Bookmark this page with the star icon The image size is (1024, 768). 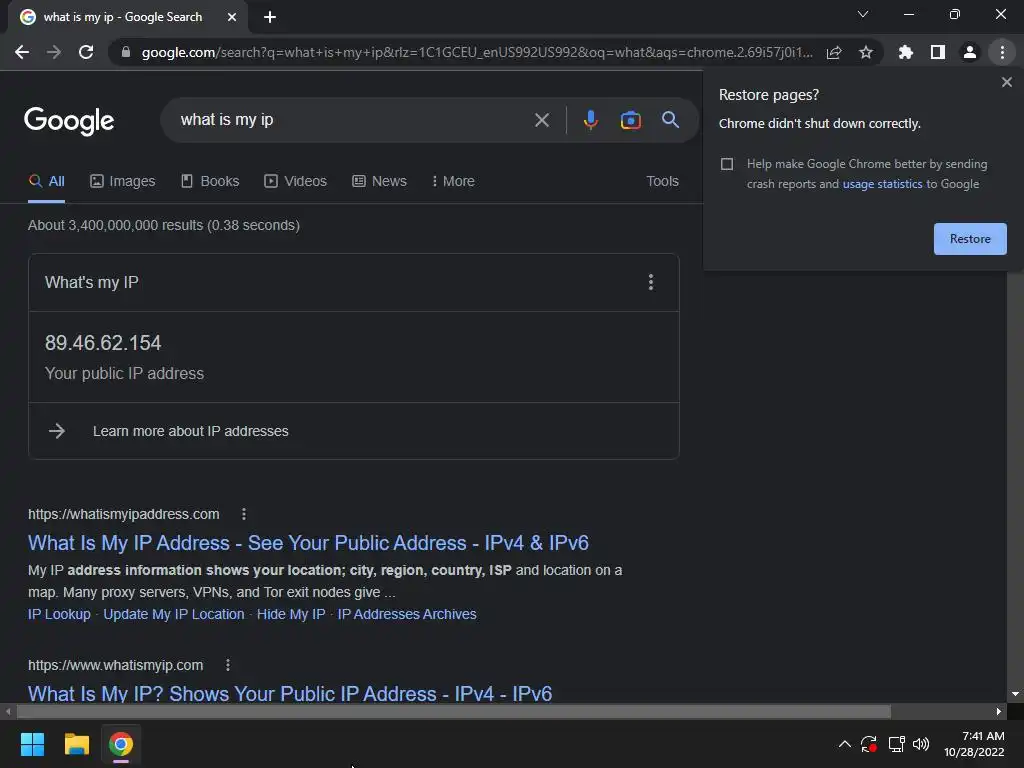[866, 52]
